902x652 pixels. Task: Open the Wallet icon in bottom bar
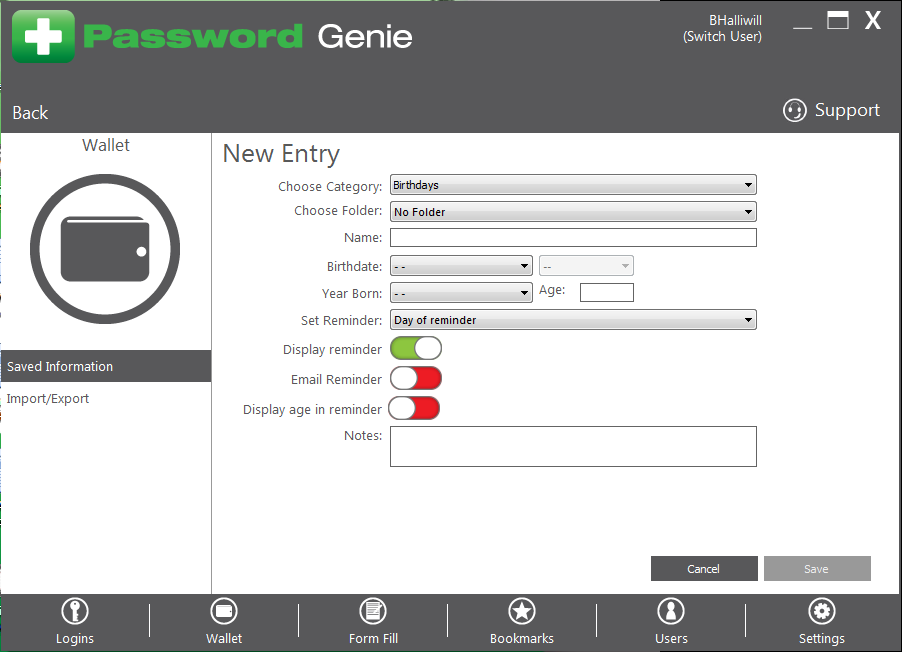[224, 611]
